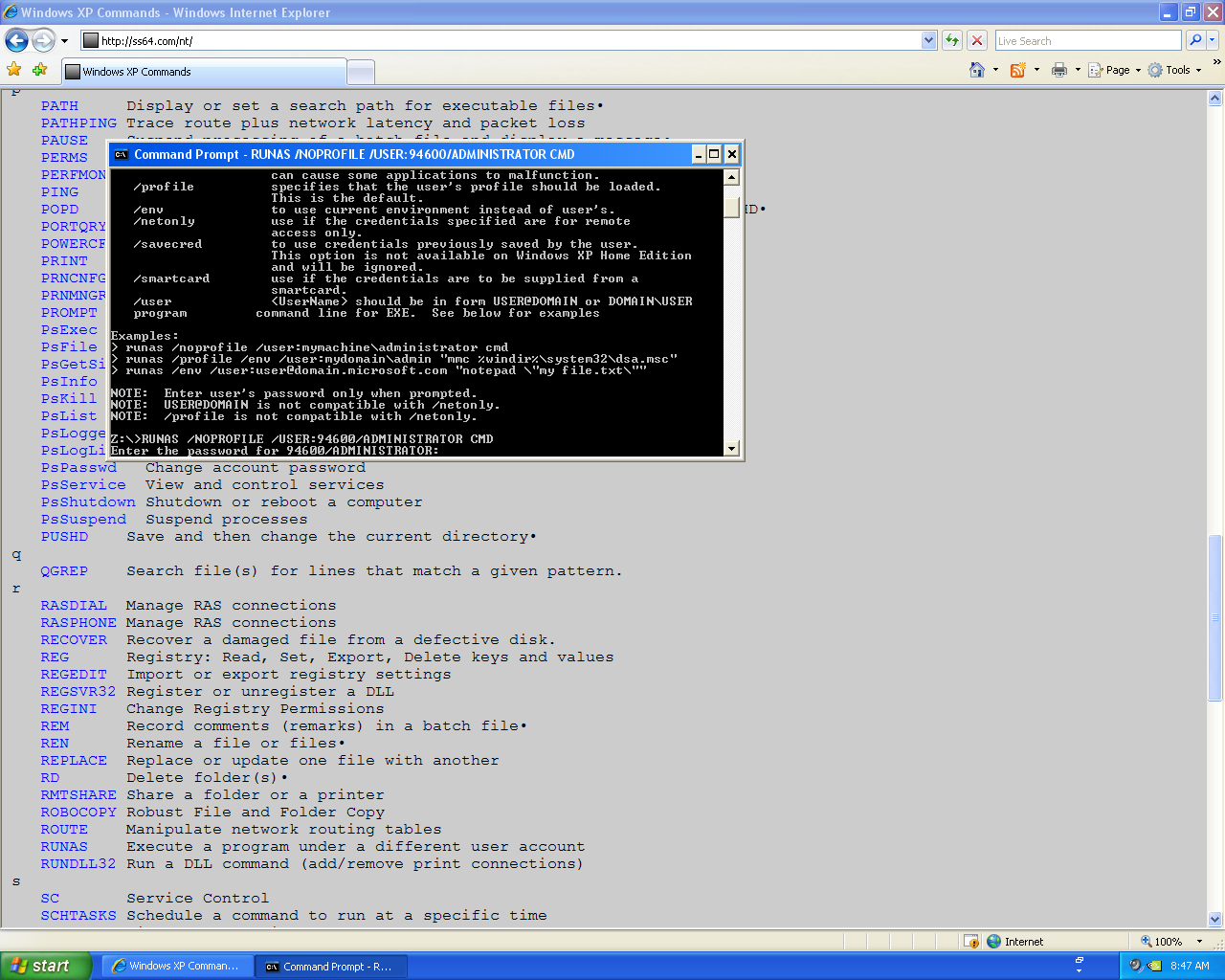Switch to Command Prompt taskbar button
Screen dimensions: 1225x980
332,966
